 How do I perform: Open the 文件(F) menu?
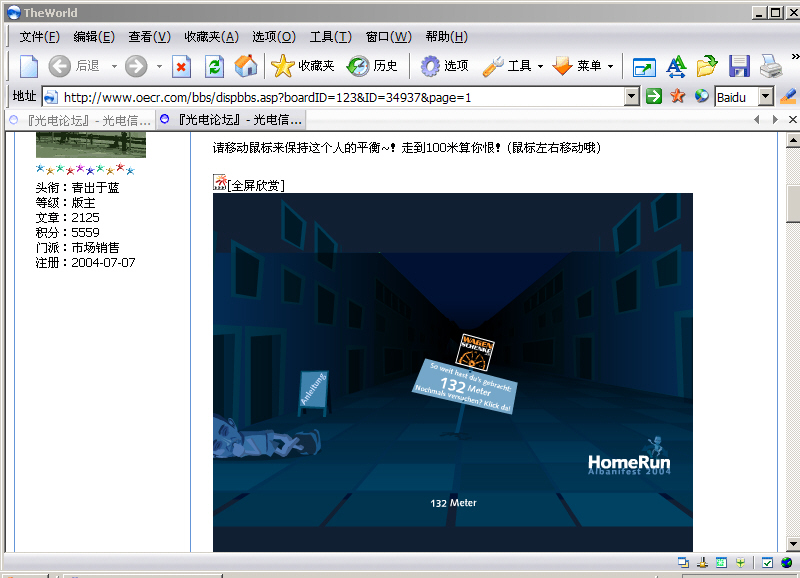point(39,37)
